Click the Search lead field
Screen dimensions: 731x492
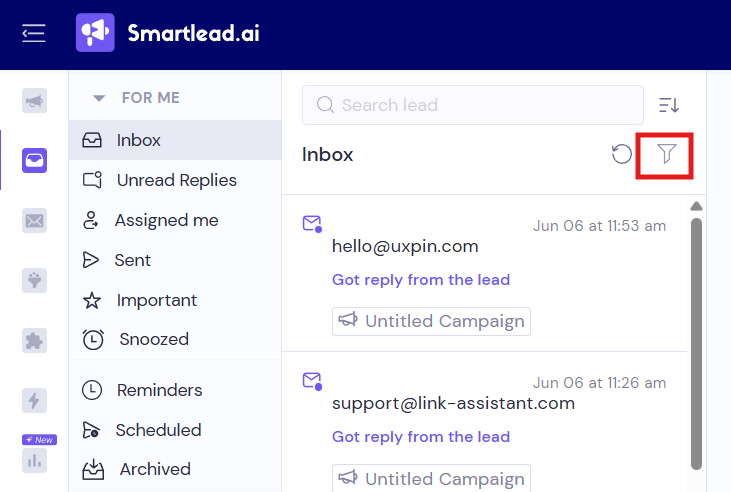[473, 105]
